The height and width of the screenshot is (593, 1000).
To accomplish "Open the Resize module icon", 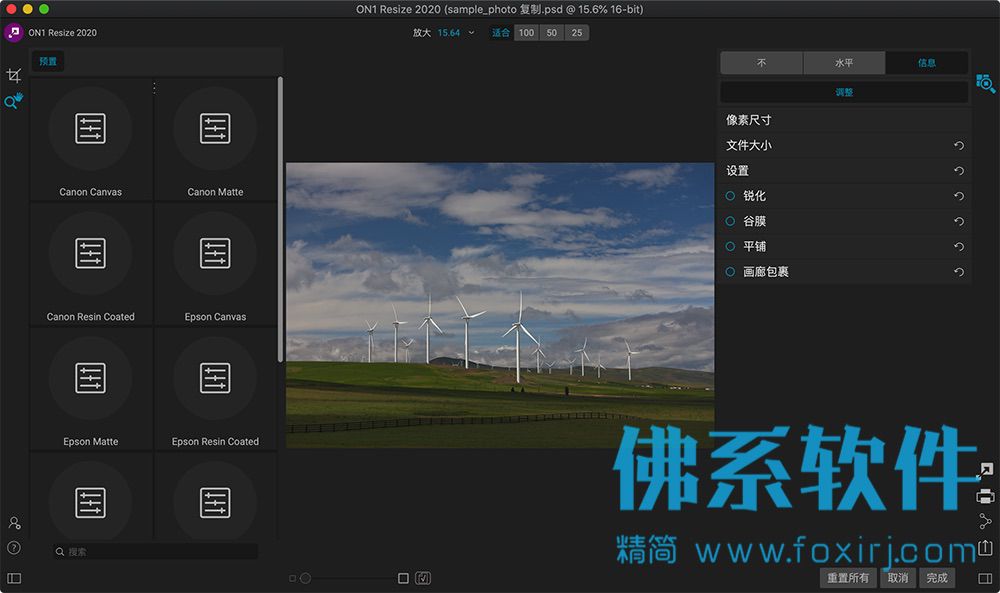I will (985, 471).
